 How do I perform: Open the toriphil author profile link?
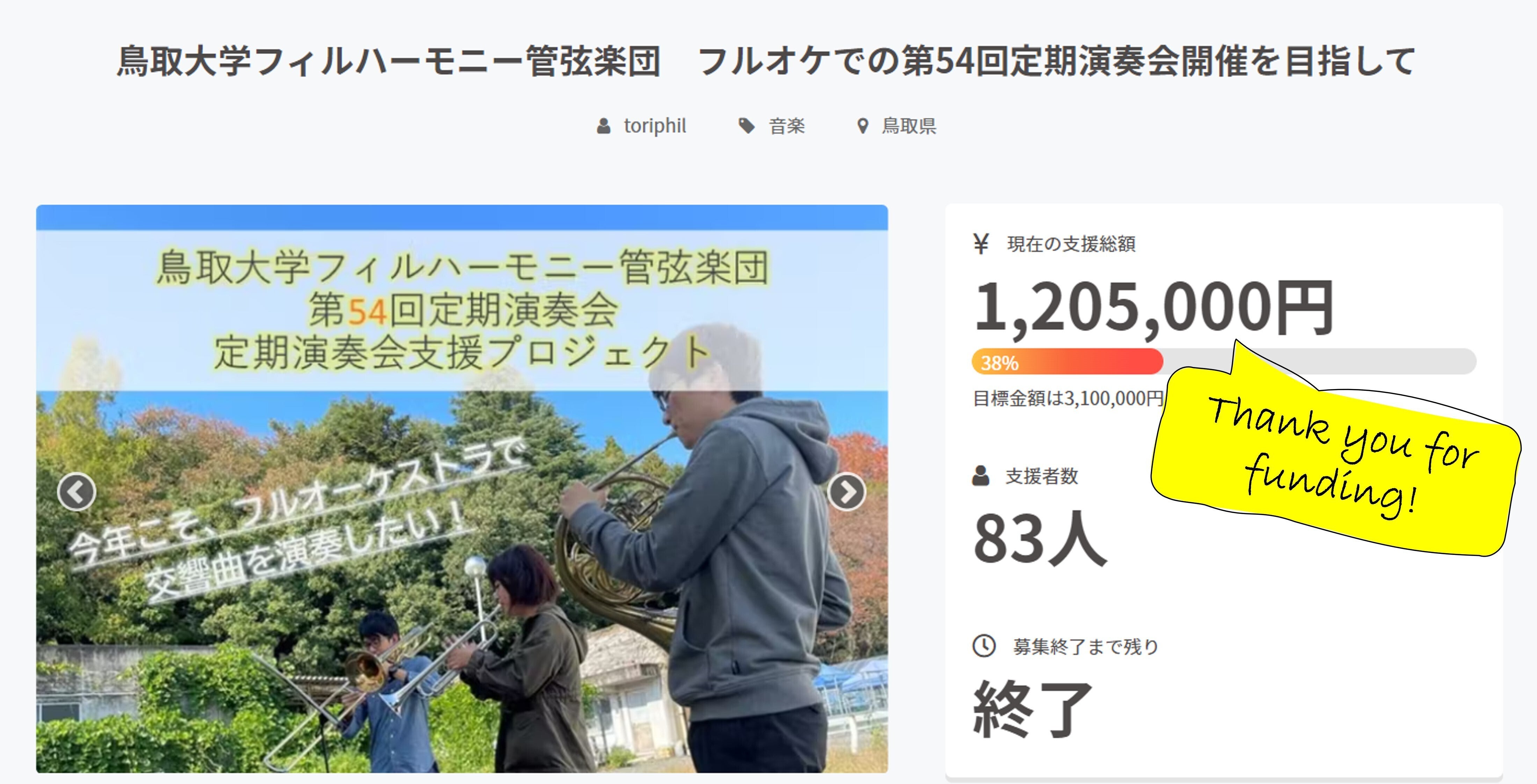coord(655,126)
